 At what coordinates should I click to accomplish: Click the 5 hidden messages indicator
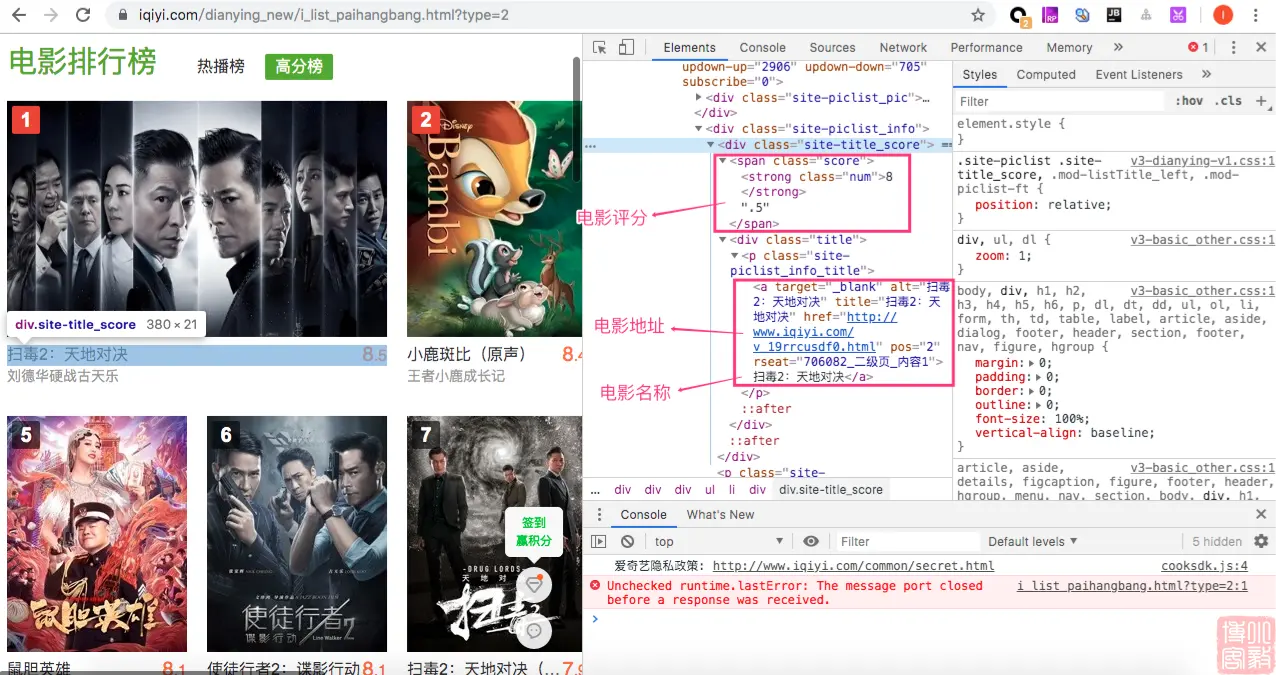pos(1217,541)
